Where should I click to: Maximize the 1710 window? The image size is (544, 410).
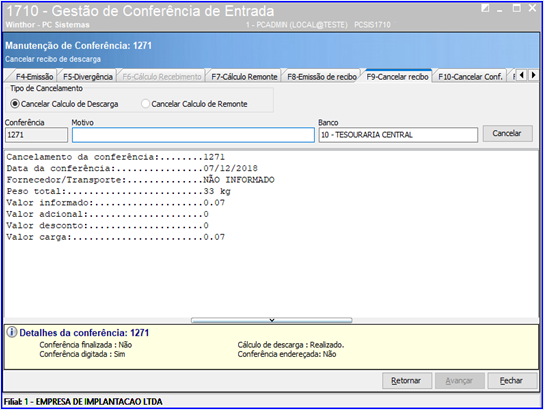click(x=517, y=8)
